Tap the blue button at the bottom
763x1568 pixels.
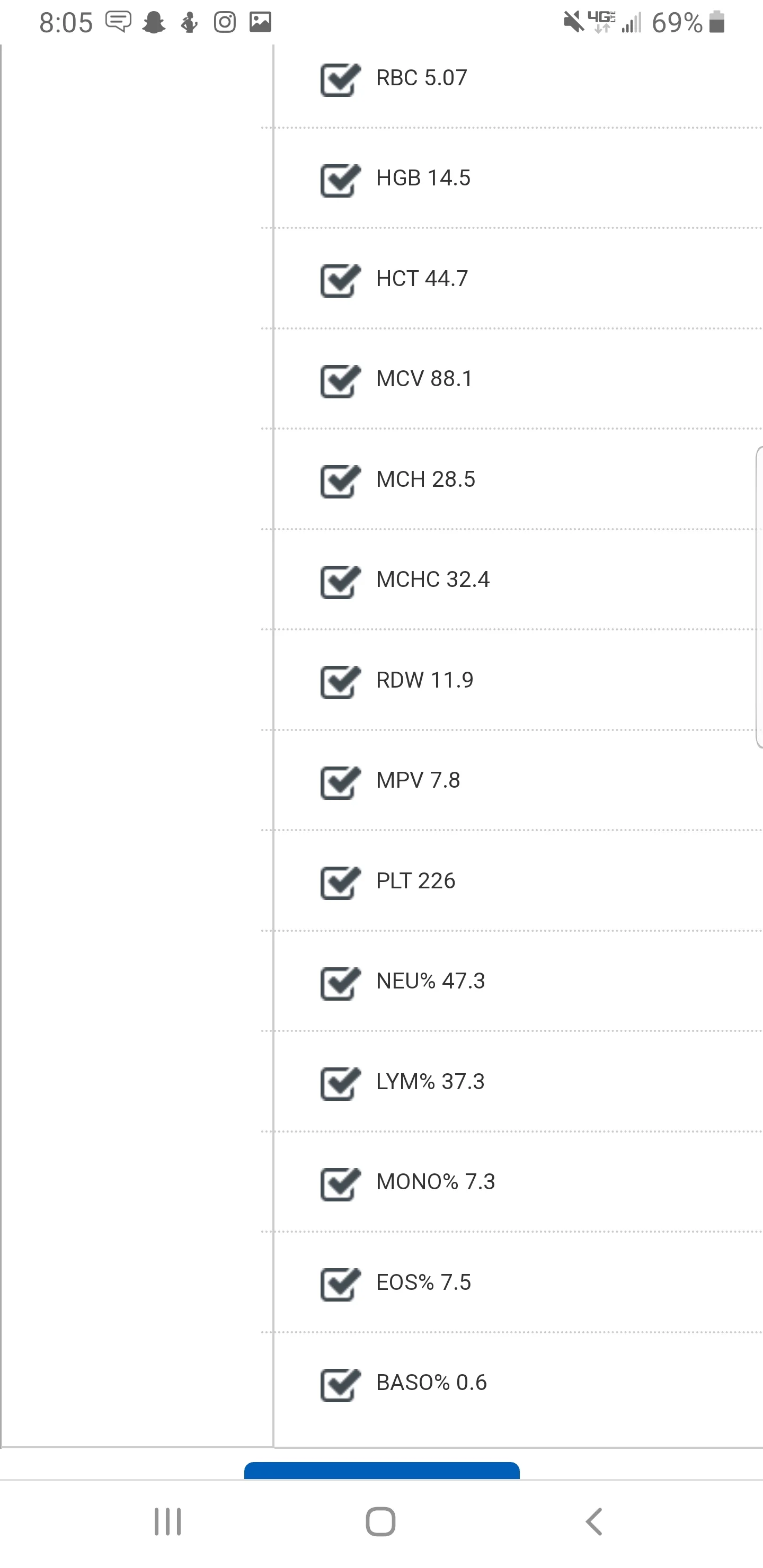pos(382,1471)
